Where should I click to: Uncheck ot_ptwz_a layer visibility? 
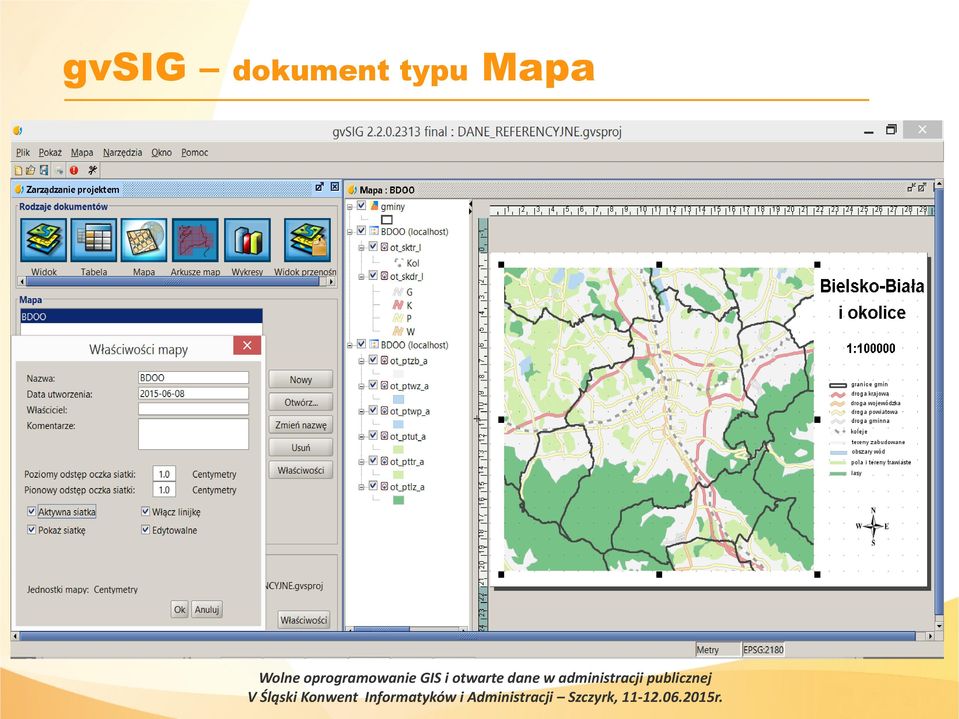click(373, 385)
